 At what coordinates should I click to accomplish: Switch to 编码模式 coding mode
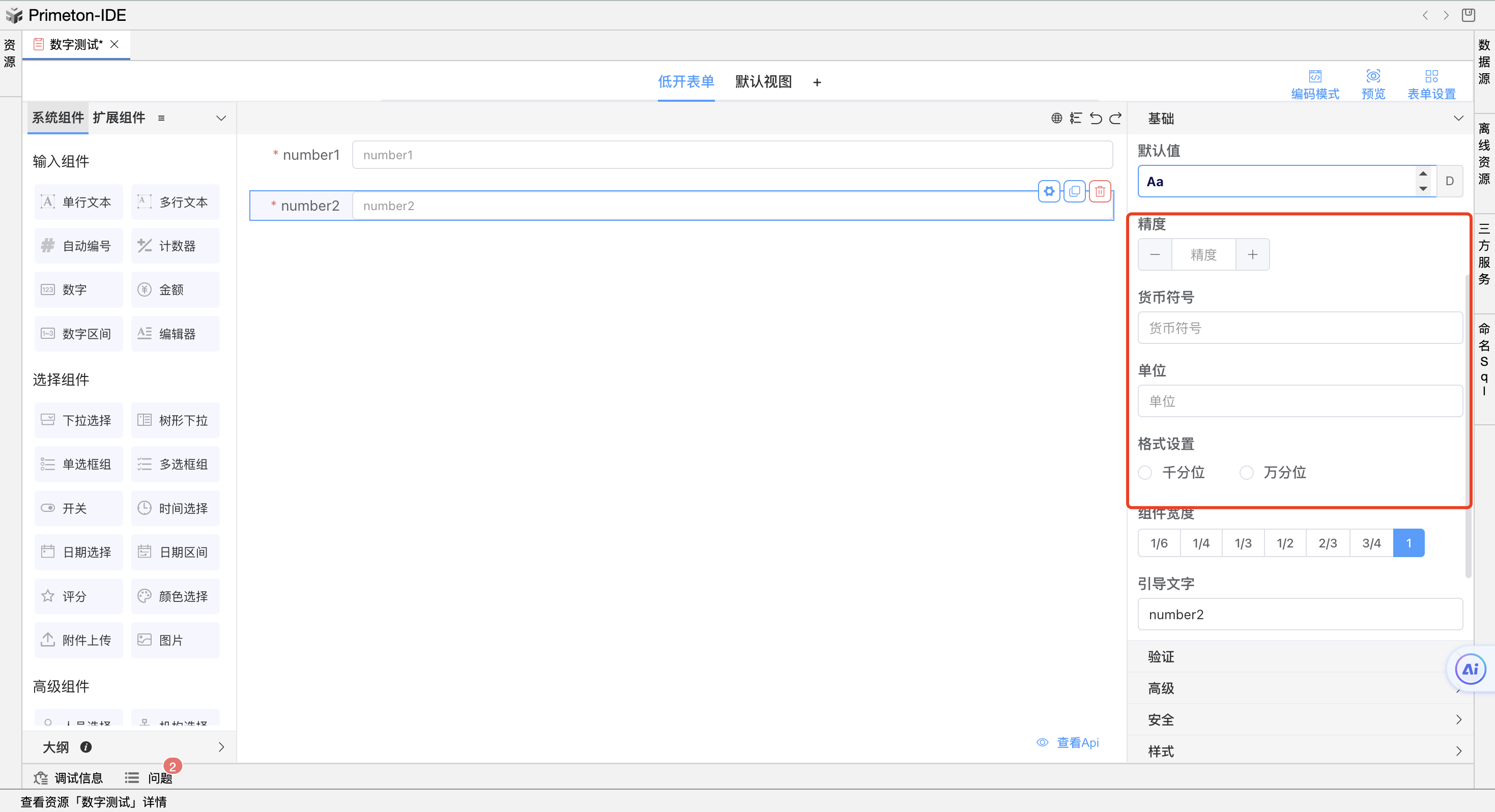click(x=1314, y=84)
